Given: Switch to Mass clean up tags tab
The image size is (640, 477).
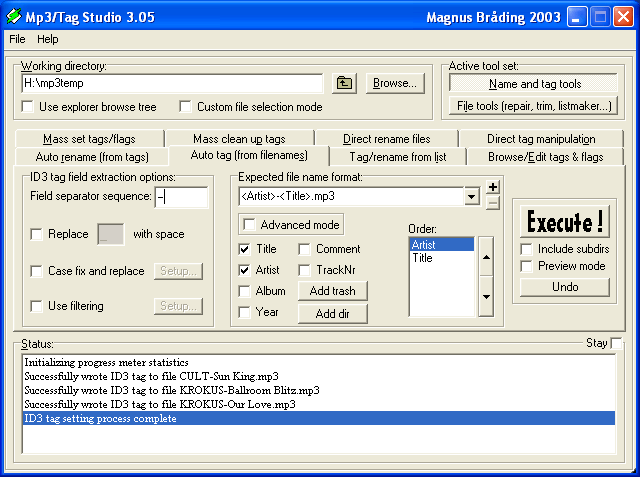Looking at the screenshot, I should click(240, 139).
